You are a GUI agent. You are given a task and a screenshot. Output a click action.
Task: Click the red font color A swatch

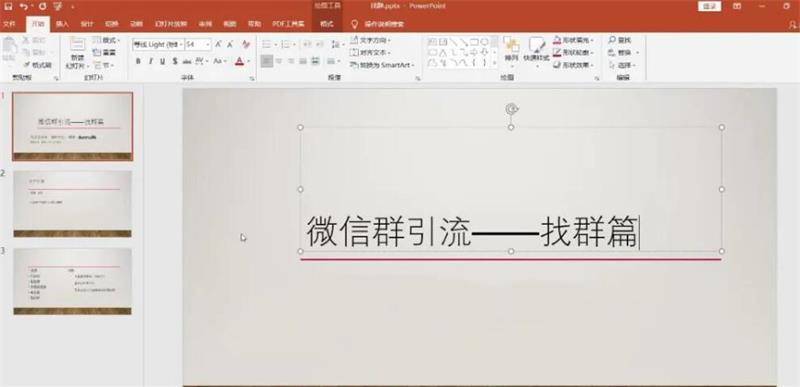click(x=239, y=61)
